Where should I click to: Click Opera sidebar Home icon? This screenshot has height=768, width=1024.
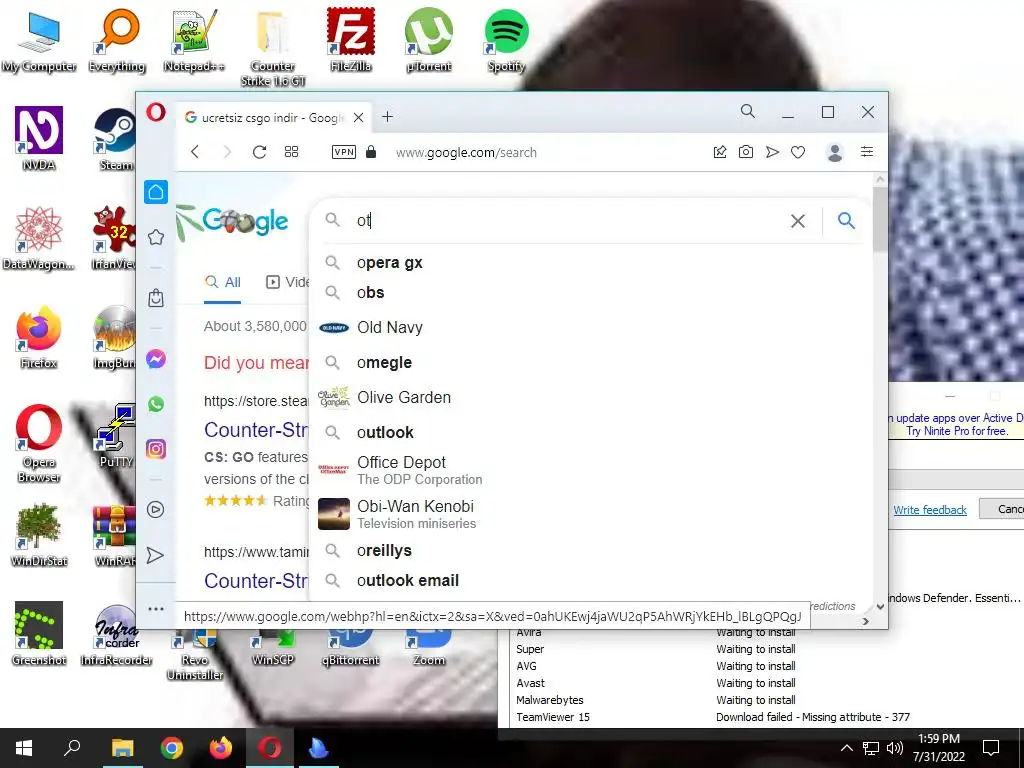pos(156,192)
